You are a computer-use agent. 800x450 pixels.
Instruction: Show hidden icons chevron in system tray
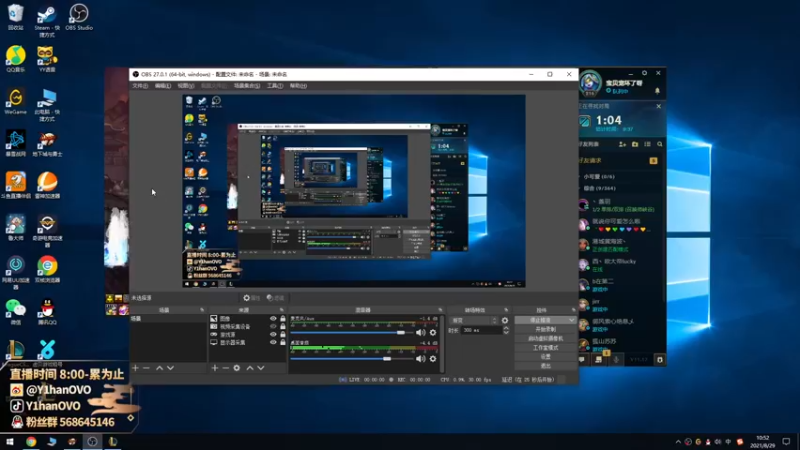coord(678,442)
